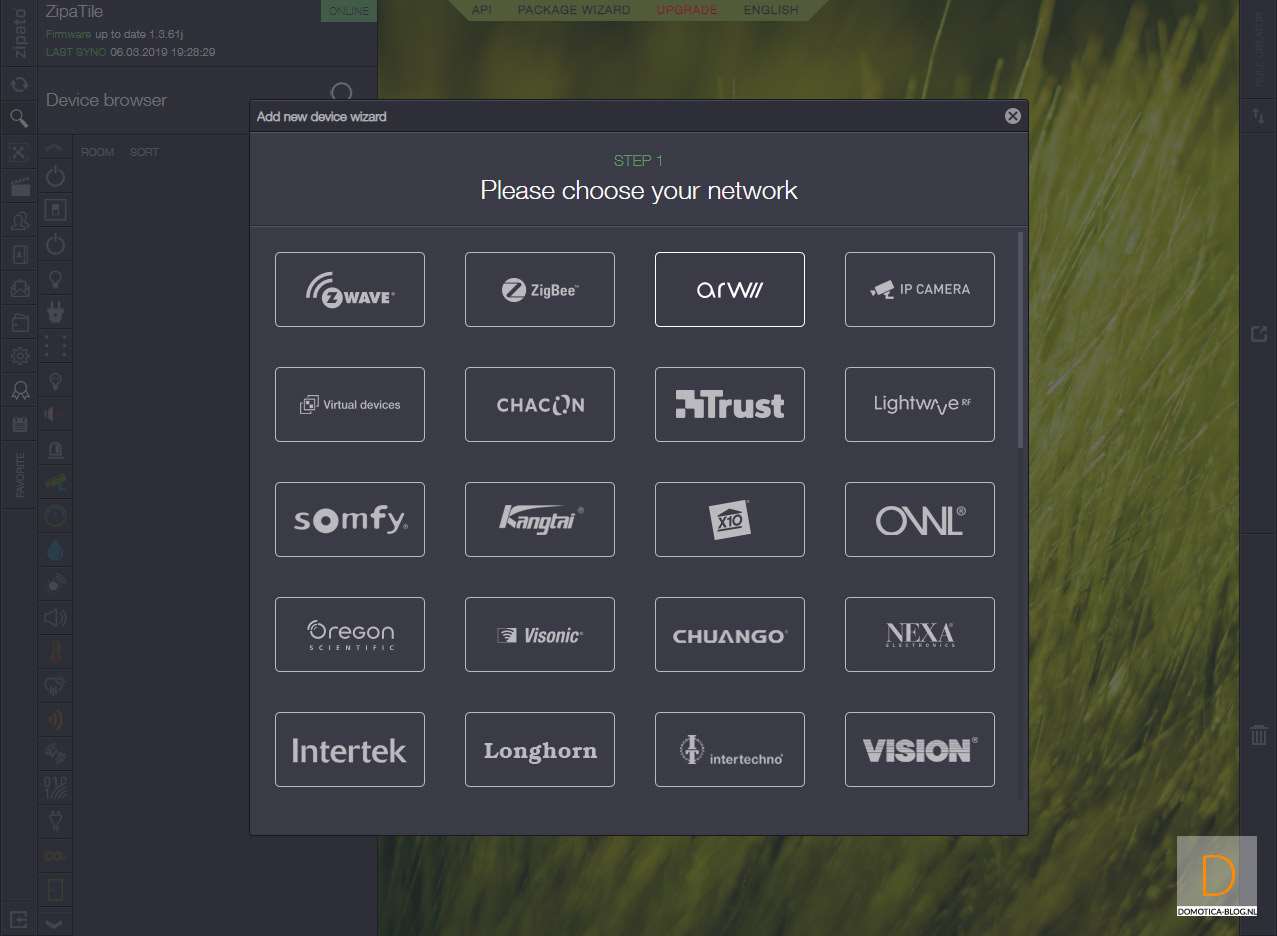1277x936 pixels.
Task: Open the English language menu
Action: [x=771, y=10]
